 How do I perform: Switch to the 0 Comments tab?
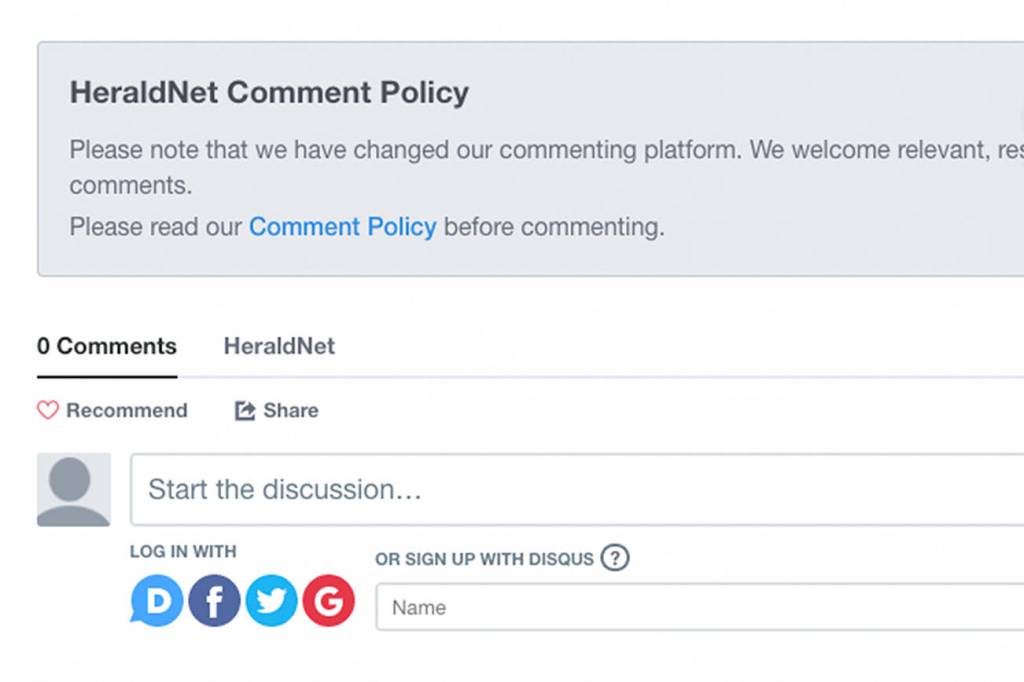click(x=107, y=346)
